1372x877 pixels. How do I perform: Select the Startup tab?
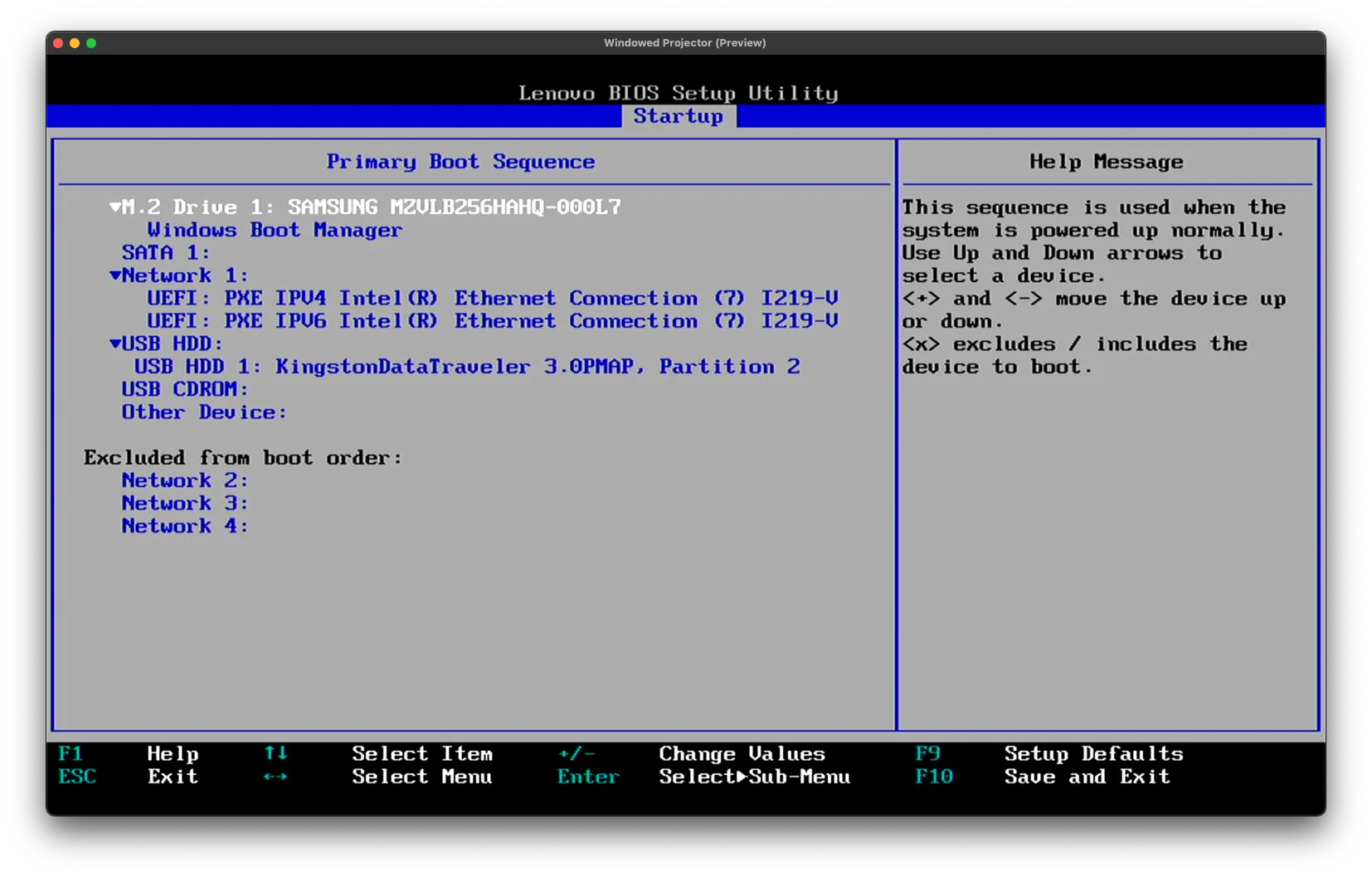pyautogui.click(x=679, y=116)
